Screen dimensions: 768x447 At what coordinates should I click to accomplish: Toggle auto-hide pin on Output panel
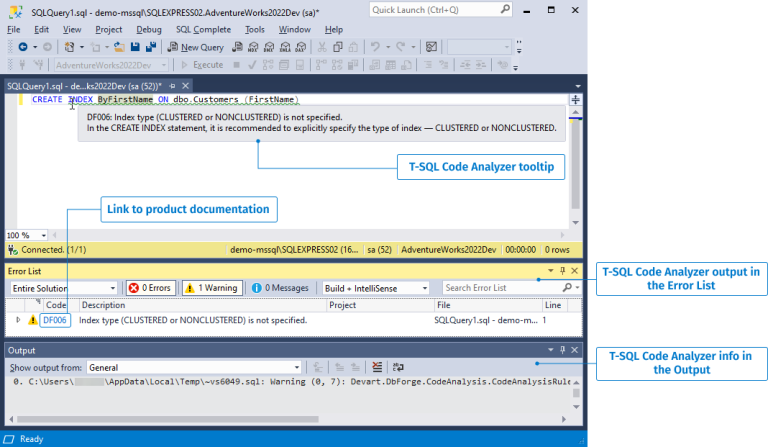click(562, 350)
